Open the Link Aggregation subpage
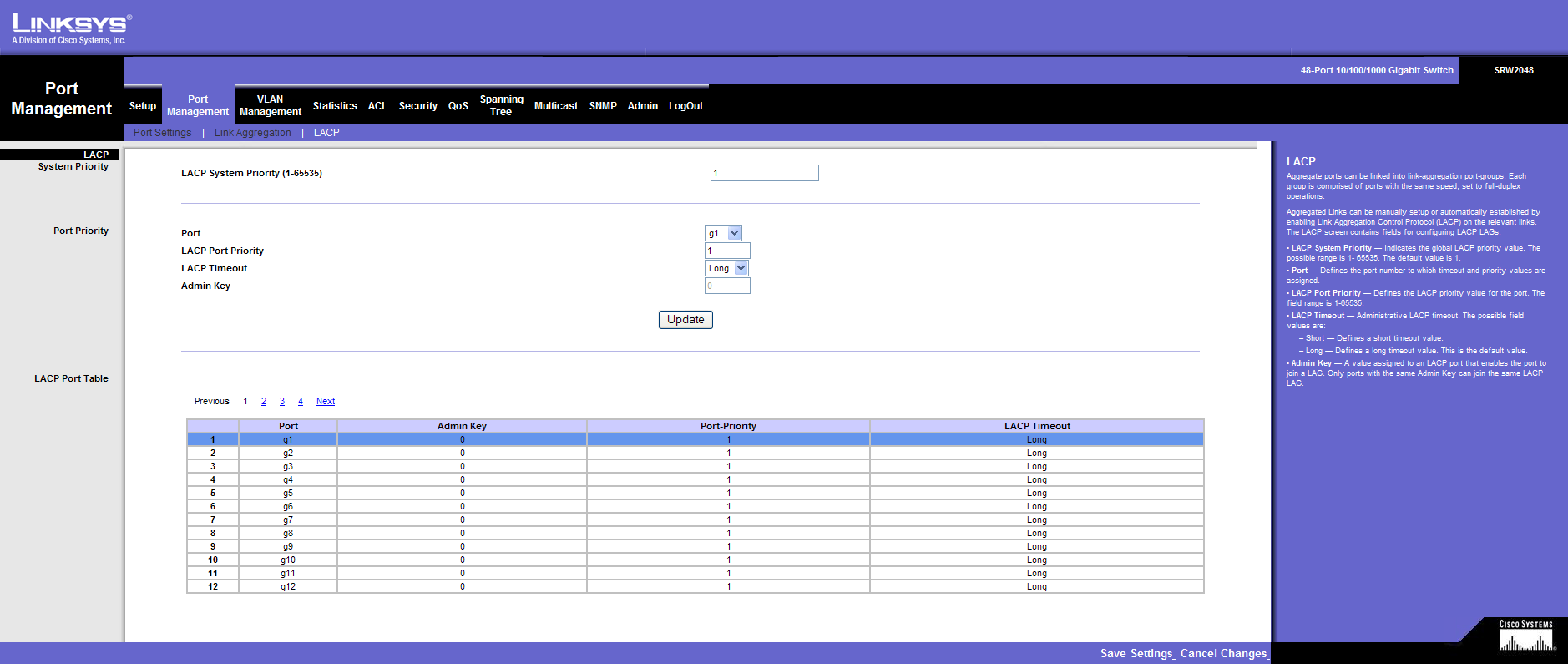 pyautogui.click(x=252, y=133)
